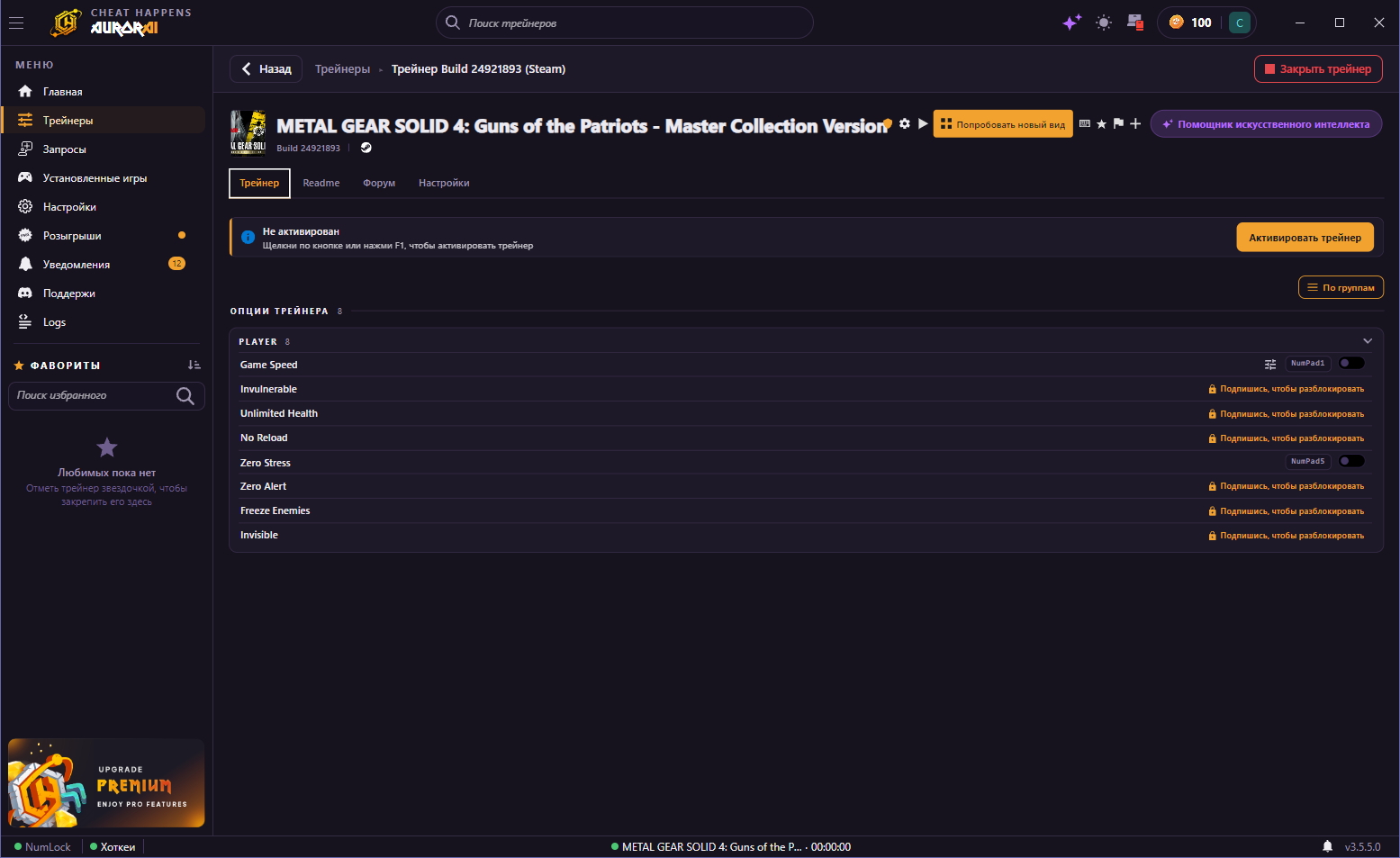
Task: Click the v3.5.5.0 version label
Action: pos(1362,847)
